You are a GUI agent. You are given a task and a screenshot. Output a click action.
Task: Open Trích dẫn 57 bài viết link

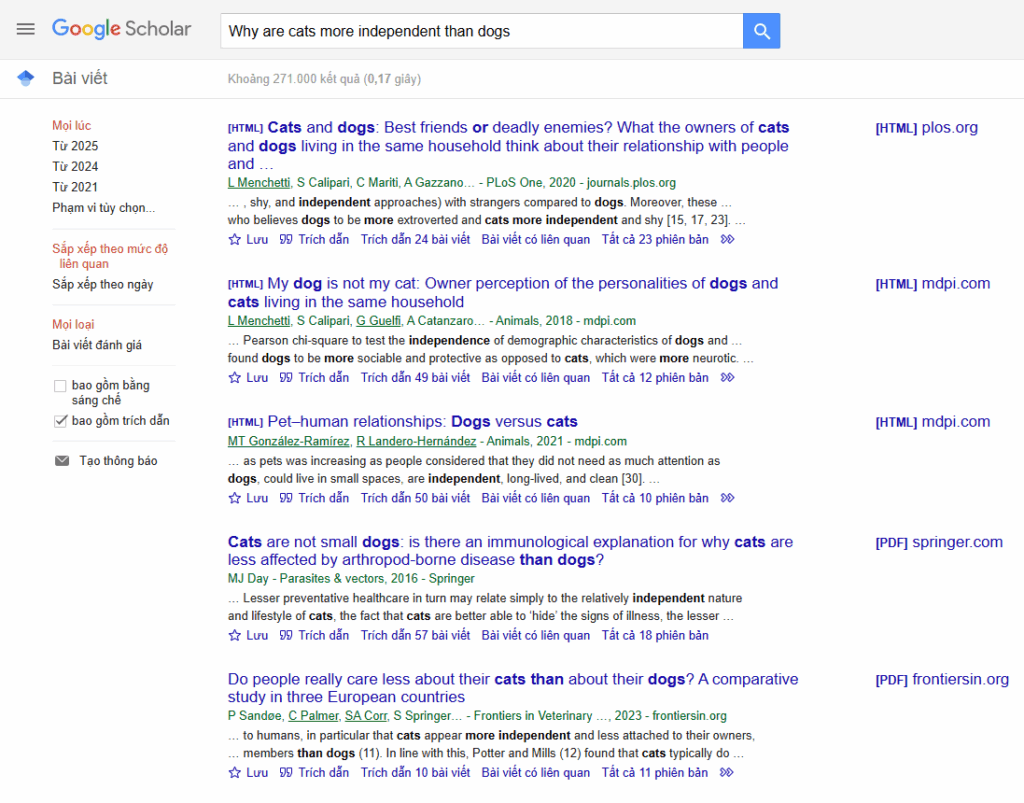(415, 636)
